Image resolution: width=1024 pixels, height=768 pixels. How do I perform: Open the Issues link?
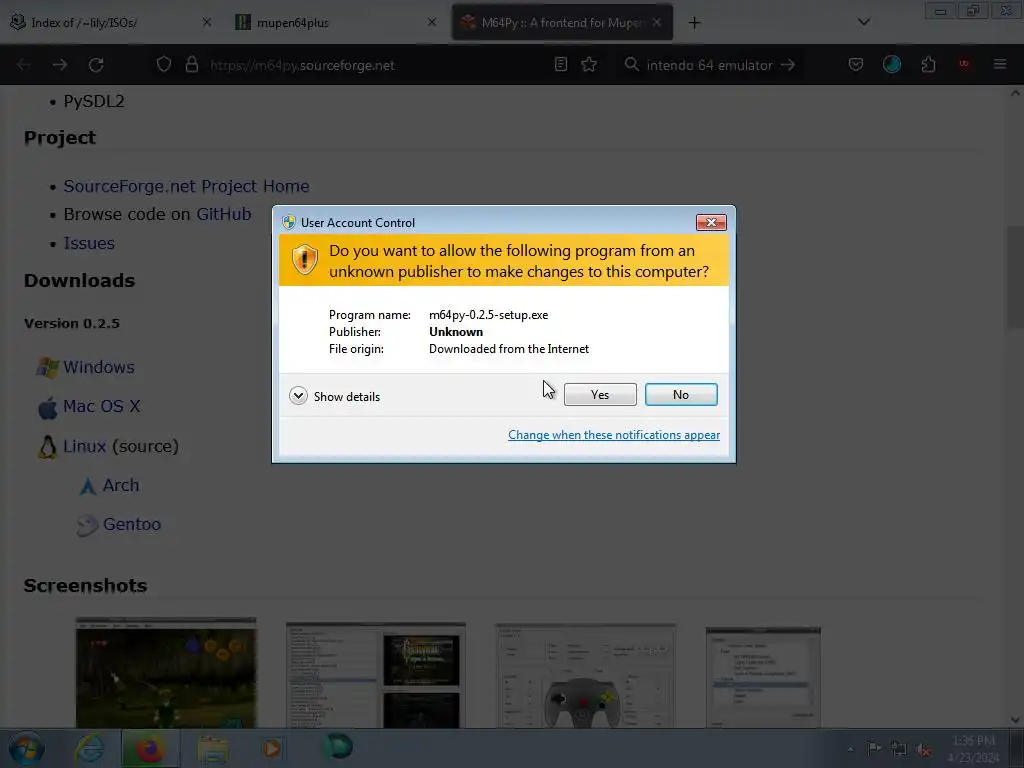(89, 243)
